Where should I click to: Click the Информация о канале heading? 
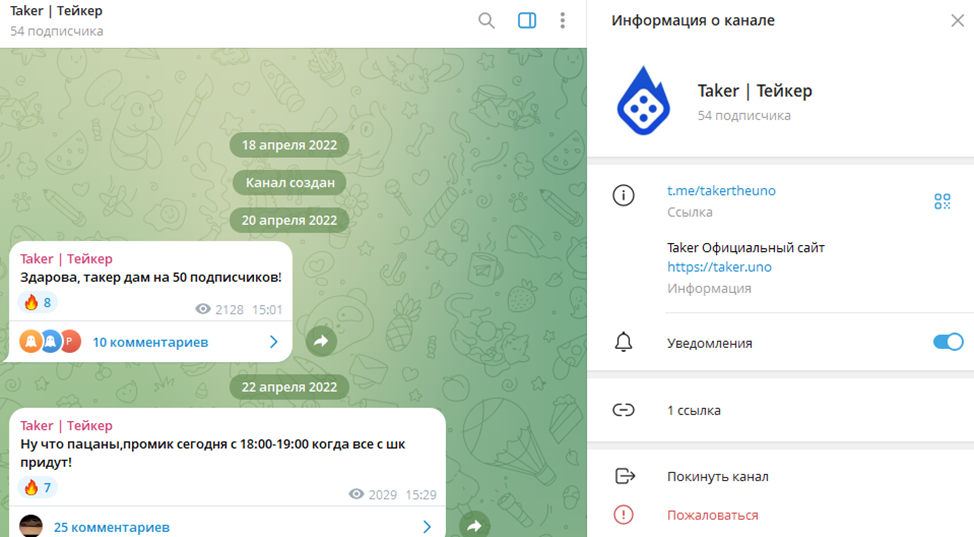coord(693,21)
